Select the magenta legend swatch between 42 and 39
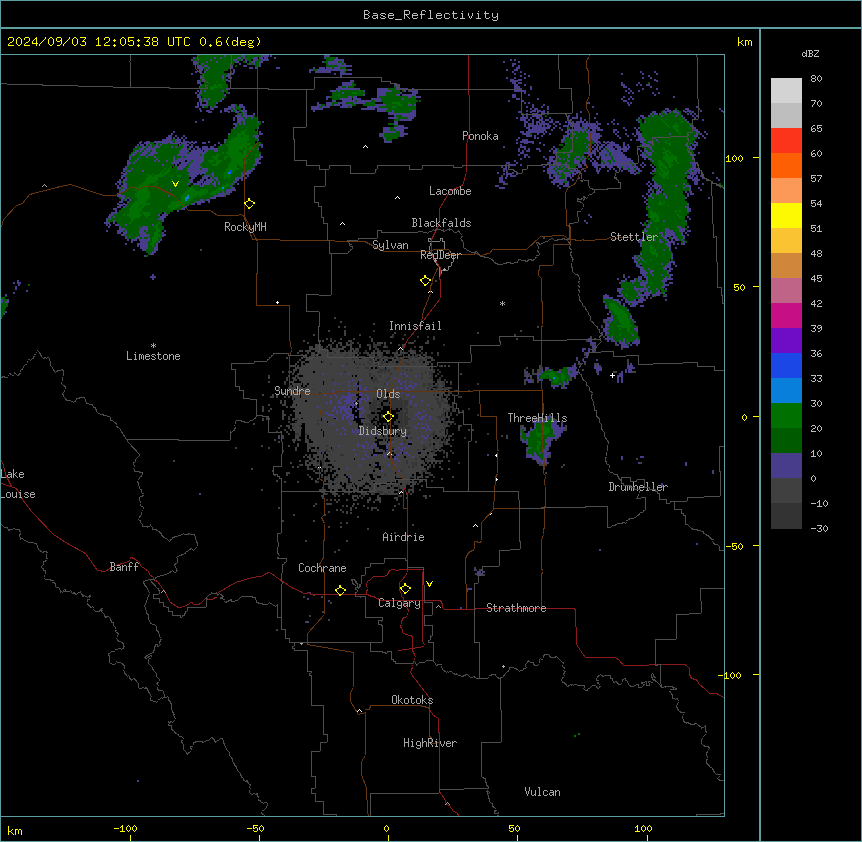Screen dimensions: 862x842 (x=786, y=315)
